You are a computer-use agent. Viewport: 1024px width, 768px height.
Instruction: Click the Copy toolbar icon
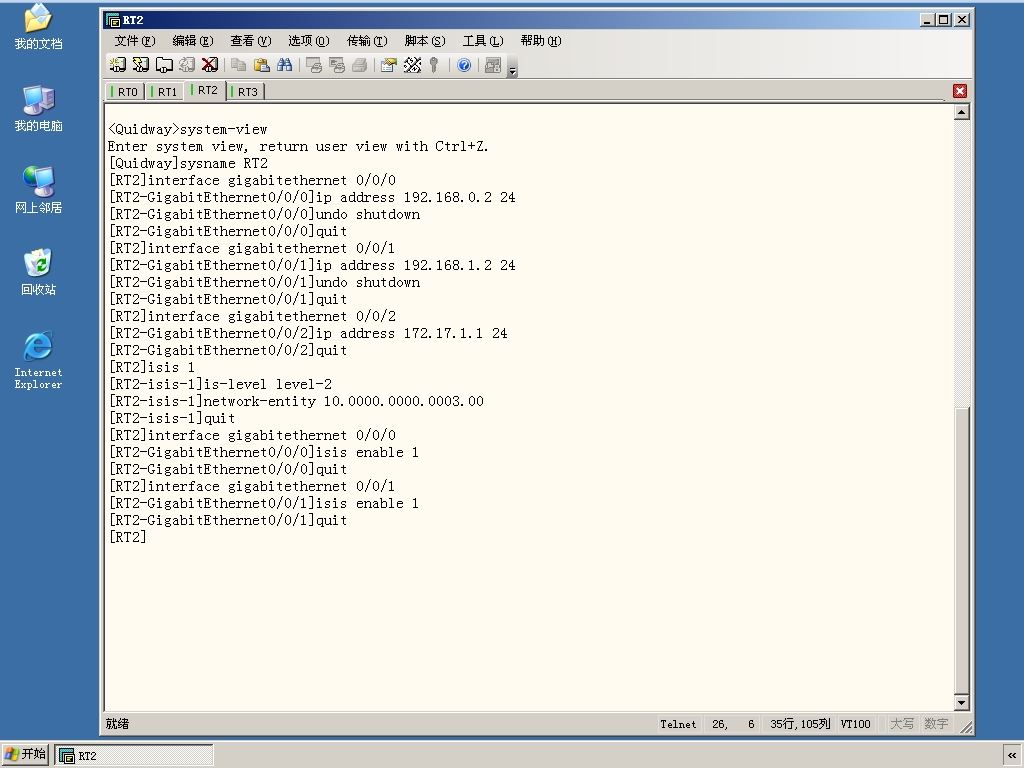click(238, 65)
